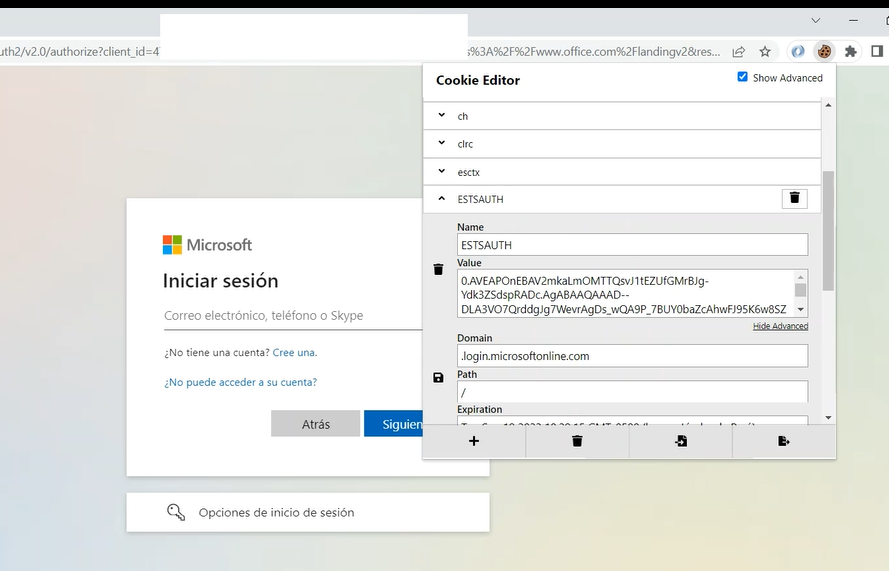Viewport: 889px width, 571px height.
Task: Open ¿No puede acceder a su cuenta? link
Action: click(x=240, y=382)
